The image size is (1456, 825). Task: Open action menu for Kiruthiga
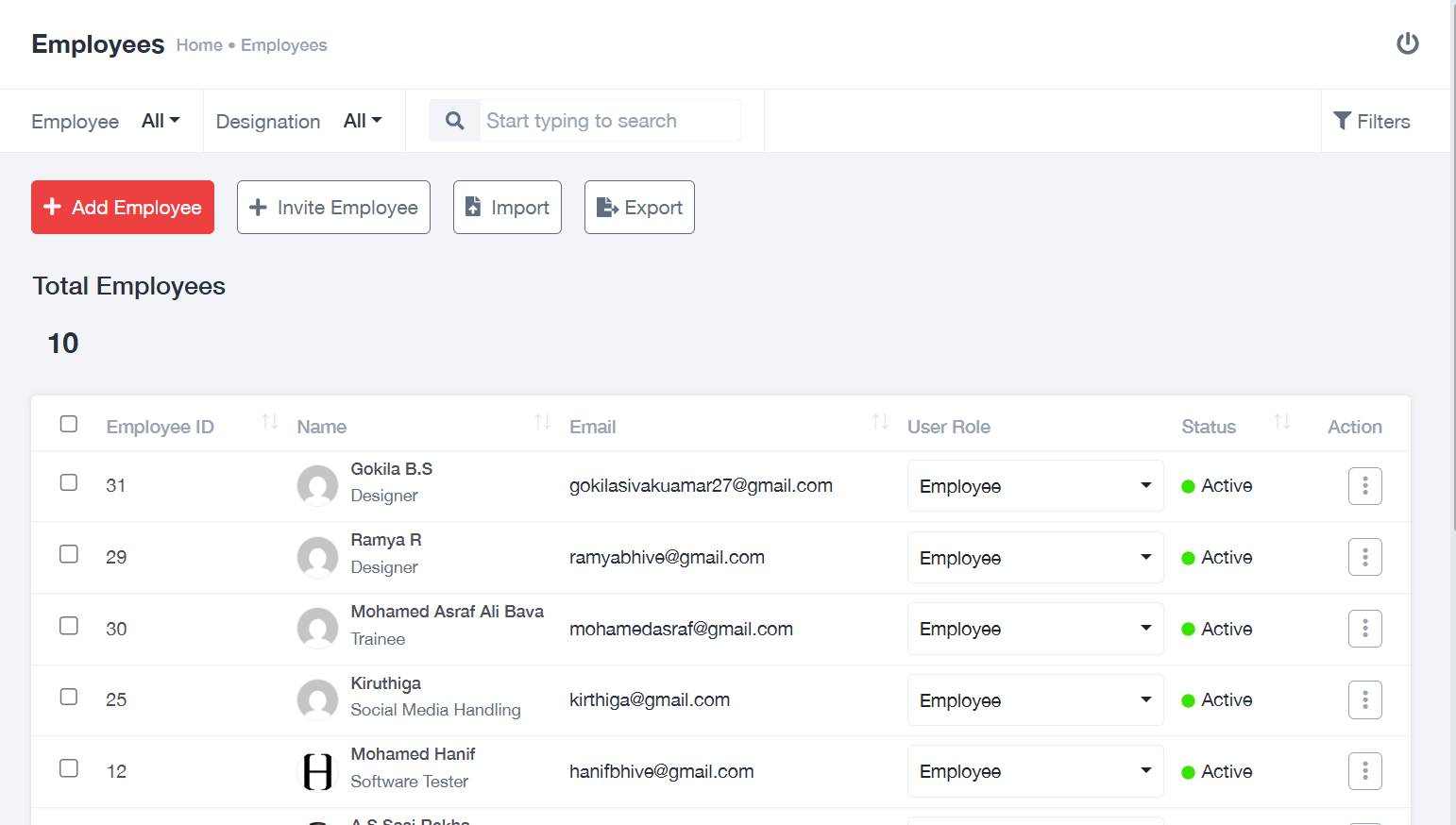tap(1364, 699)
